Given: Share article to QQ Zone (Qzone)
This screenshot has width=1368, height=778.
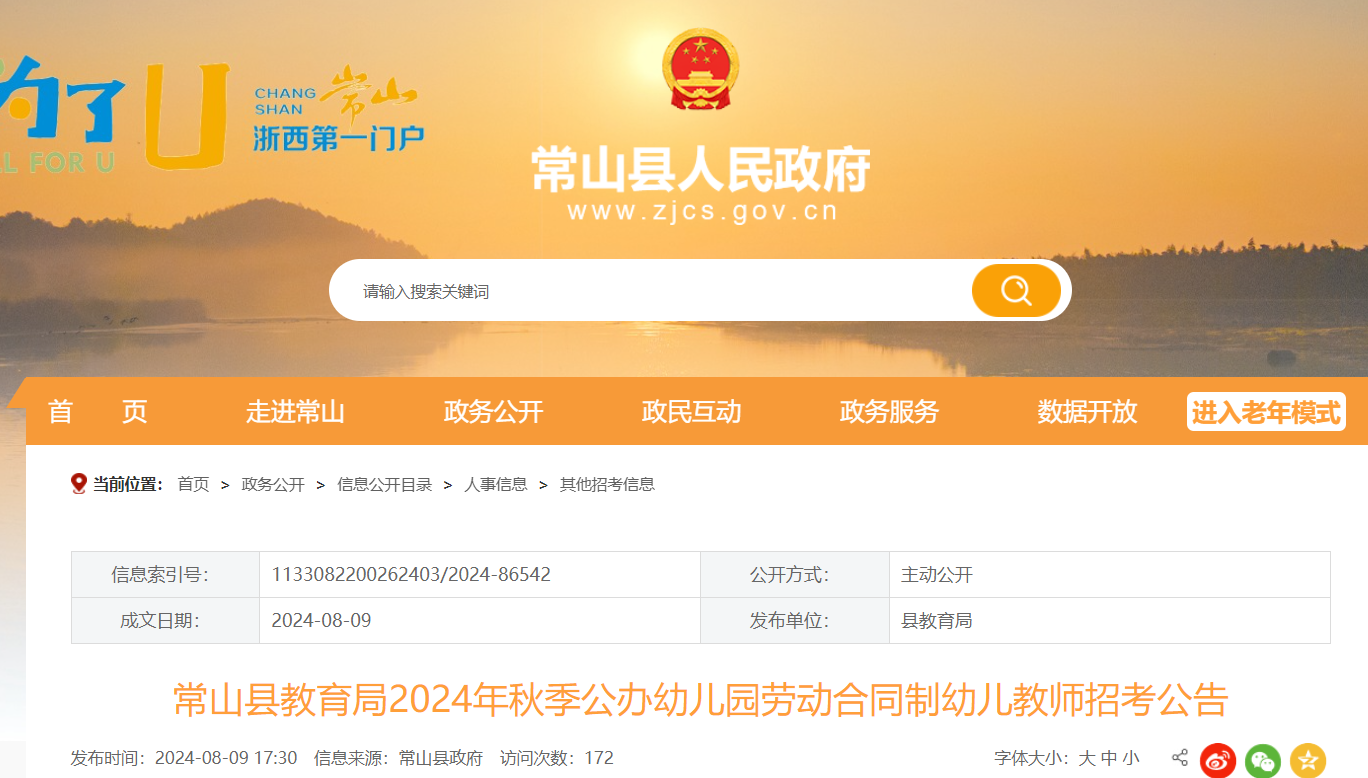Looking at the screenshot, I should click(1307, 760).
